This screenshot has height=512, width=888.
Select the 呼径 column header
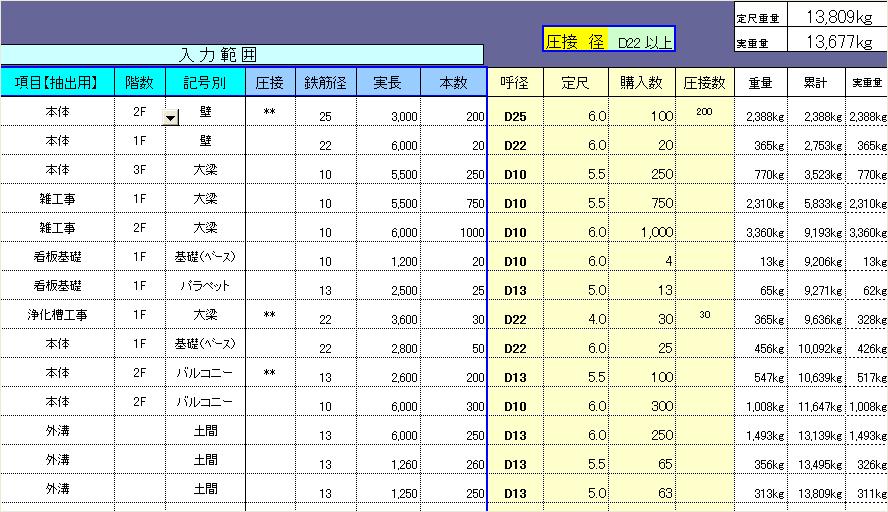pos(515,83)
